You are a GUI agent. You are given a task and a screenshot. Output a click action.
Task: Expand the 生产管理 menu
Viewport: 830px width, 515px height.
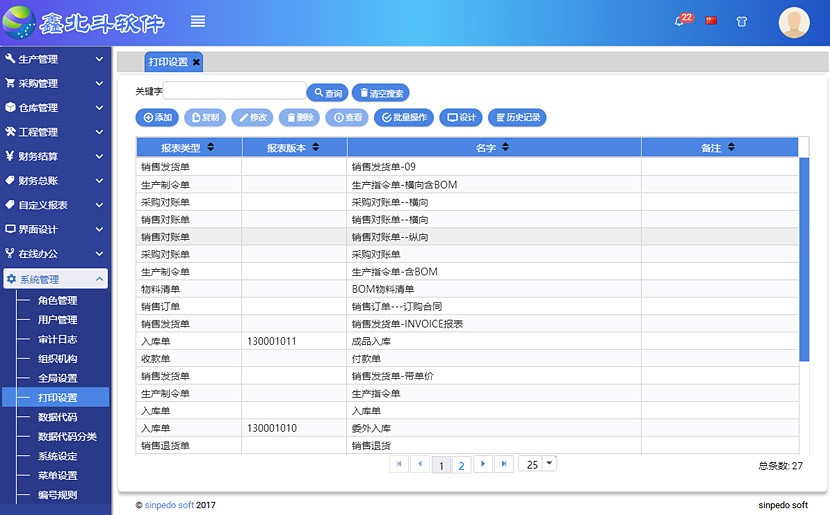point(55,60)
